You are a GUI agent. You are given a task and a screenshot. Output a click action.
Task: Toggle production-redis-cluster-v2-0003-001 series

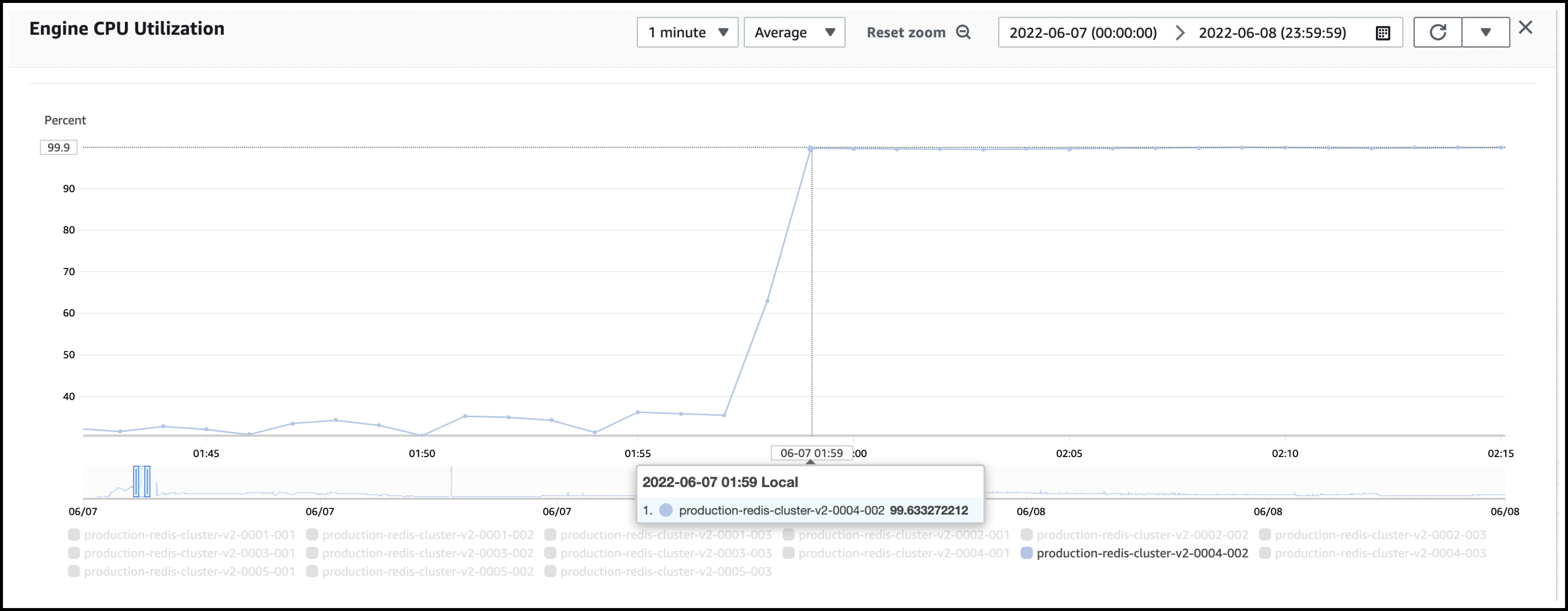pyautogui.click(x=182, y=553)
